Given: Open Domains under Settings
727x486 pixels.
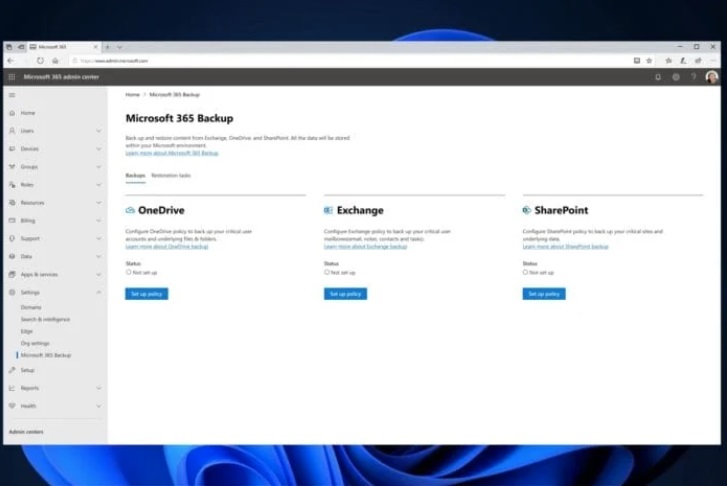Looking at the screenshot, I should (31, 307).
